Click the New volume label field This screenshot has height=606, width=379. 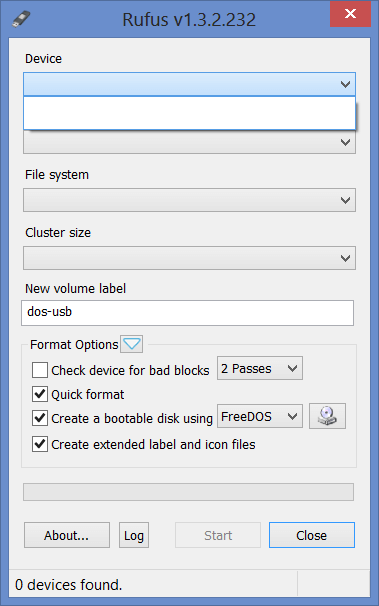tap(187, 313)
